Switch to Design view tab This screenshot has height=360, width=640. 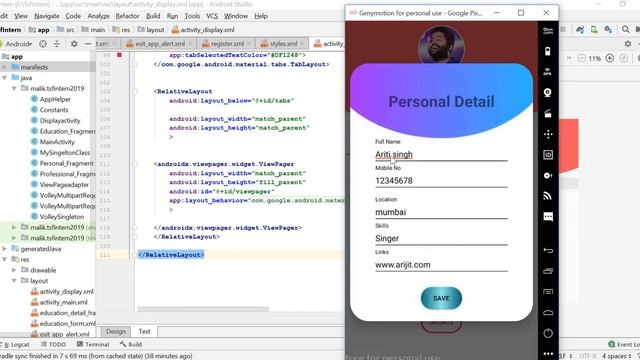pos(116,331)
